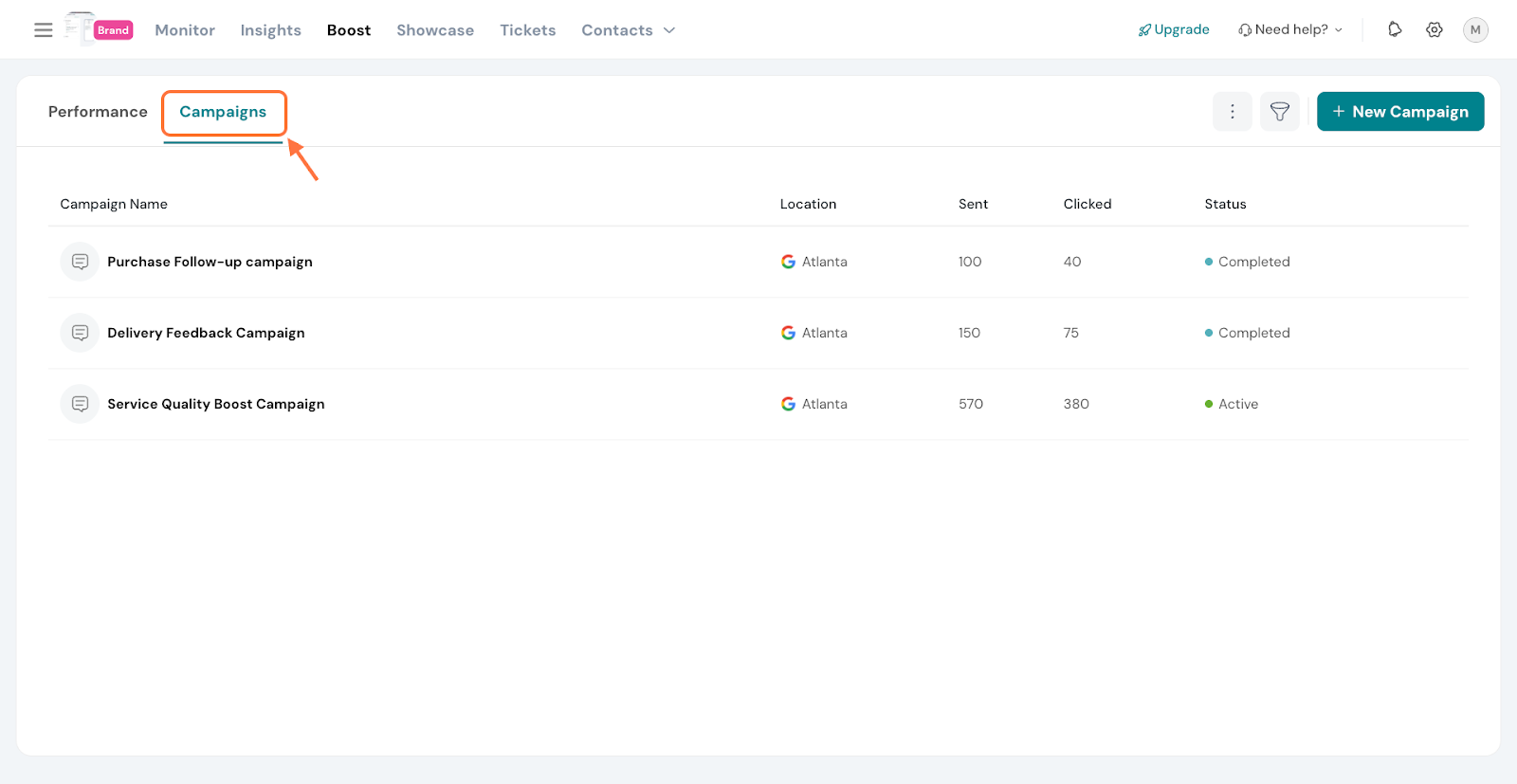Open the settings gear icon
The width and height of the screenshot is (1517, 784).
[x=1435, y=29]
